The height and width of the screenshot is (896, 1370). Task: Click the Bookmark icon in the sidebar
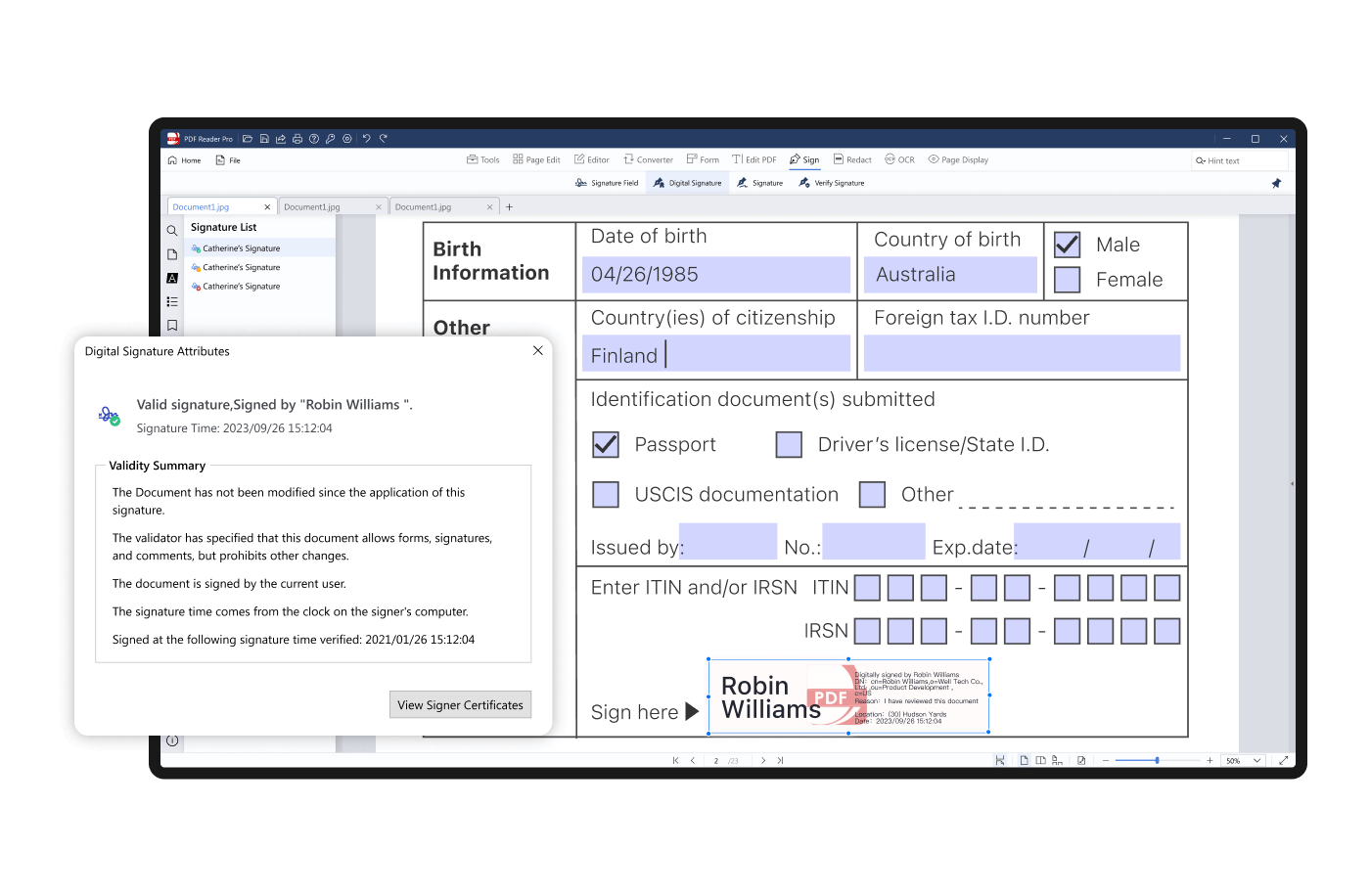pos(172,324)
